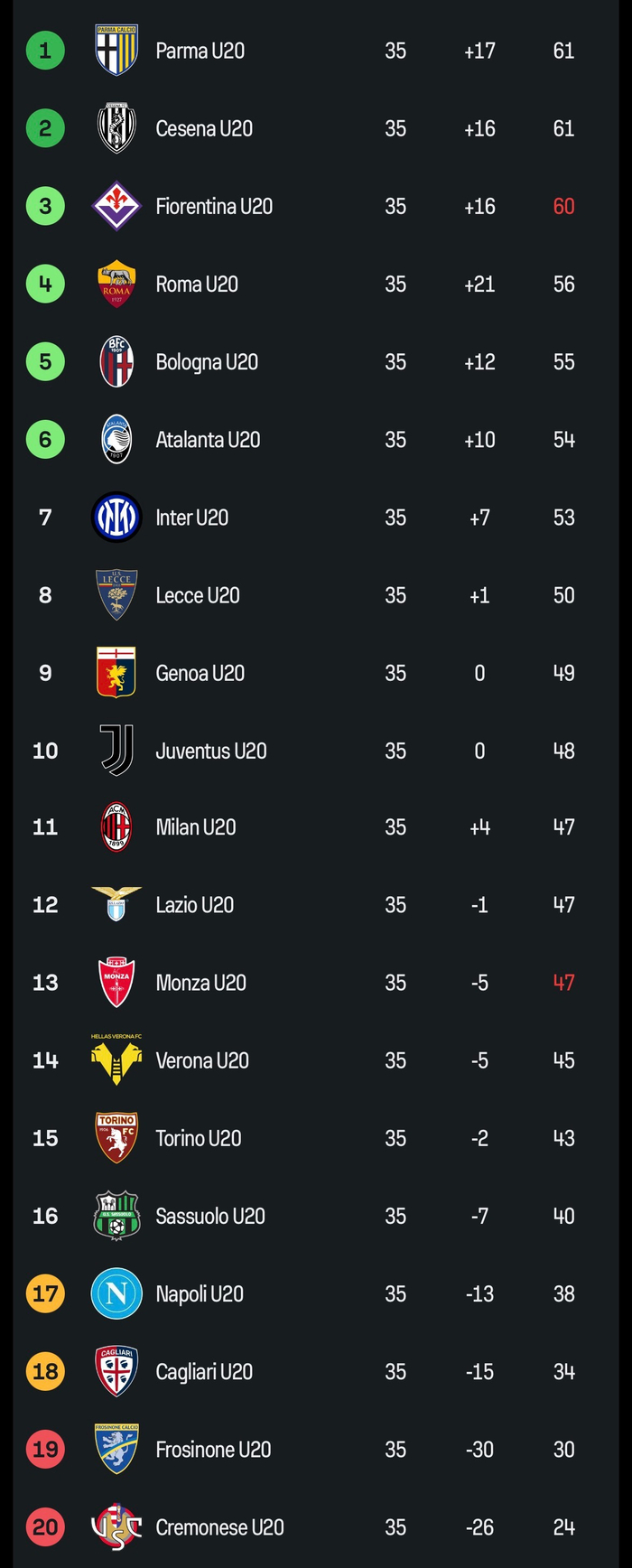Screen dimensions: 632x1568
Task: Click the Juventus U20 logo
Action: click(x=116, y=751)
